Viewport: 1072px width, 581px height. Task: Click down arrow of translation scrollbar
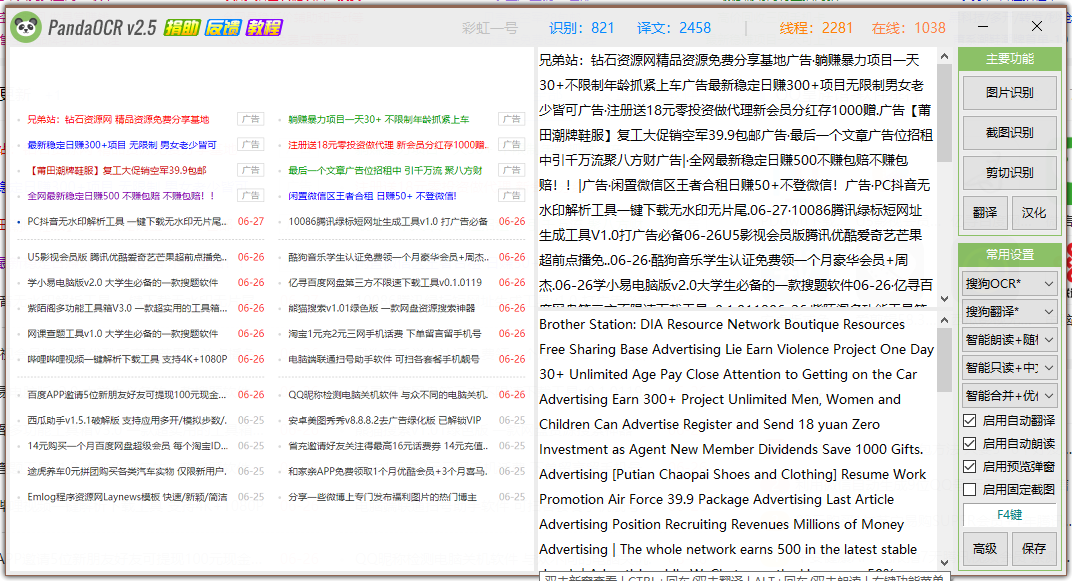click(x=944, y=563)
